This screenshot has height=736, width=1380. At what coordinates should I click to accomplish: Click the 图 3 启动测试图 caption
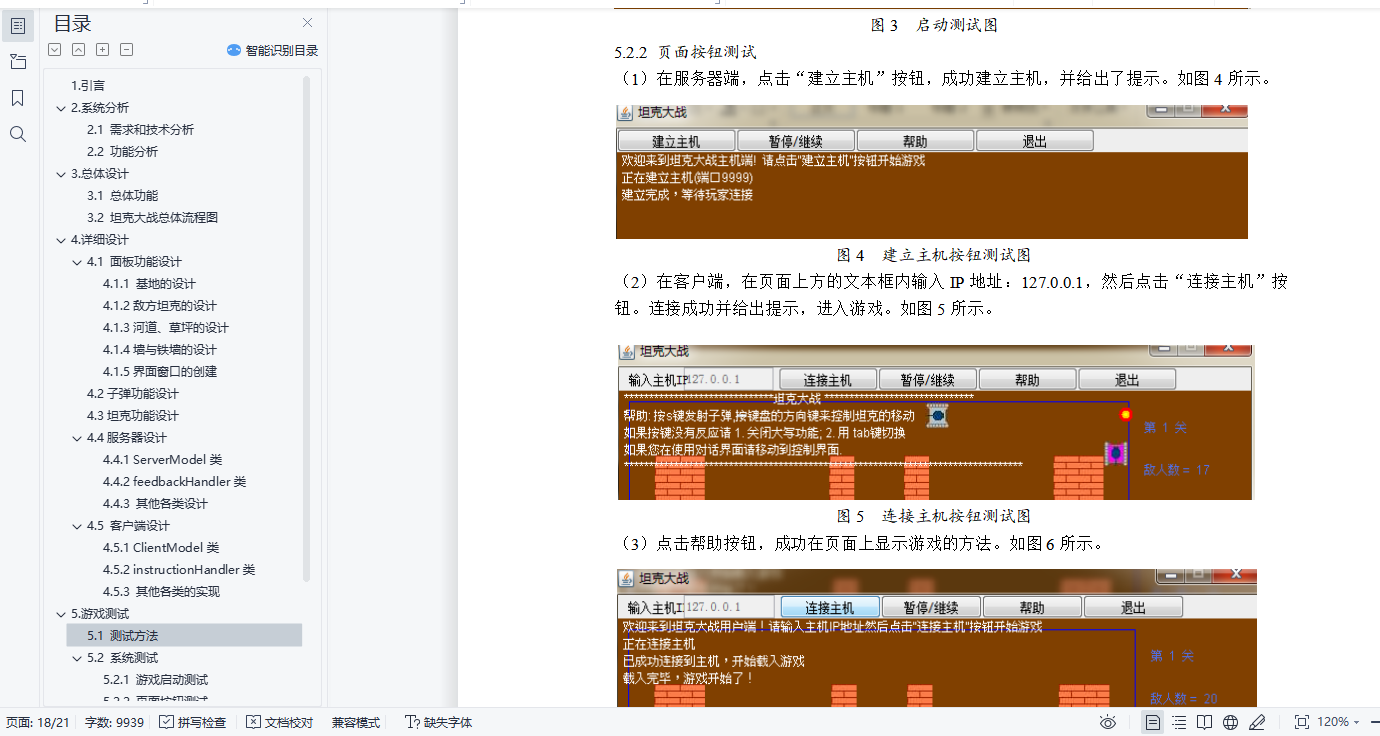click(934, 26)
